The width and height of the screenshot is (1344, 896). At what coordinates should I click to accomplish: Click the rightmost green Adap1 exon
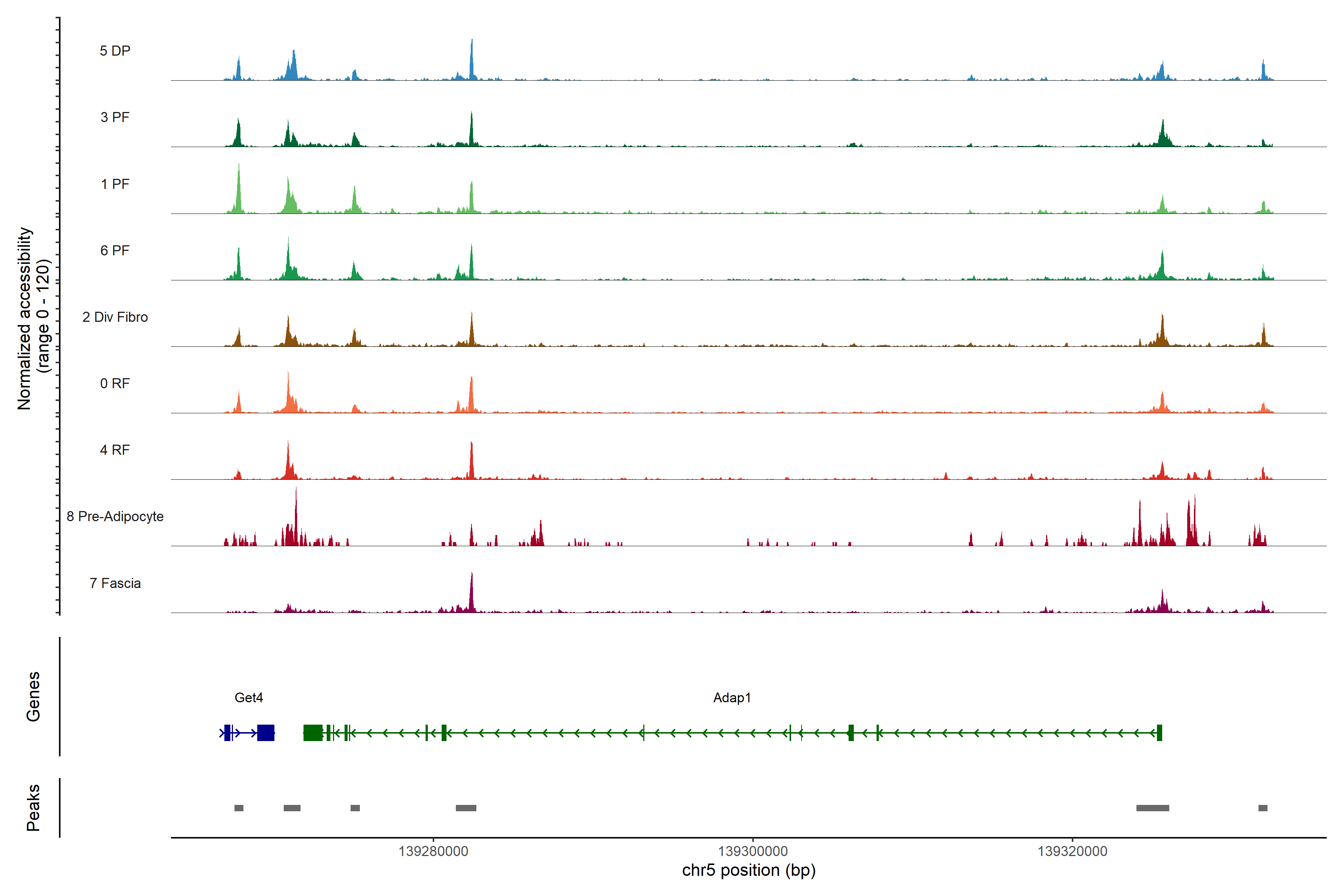pos(1159,732)
